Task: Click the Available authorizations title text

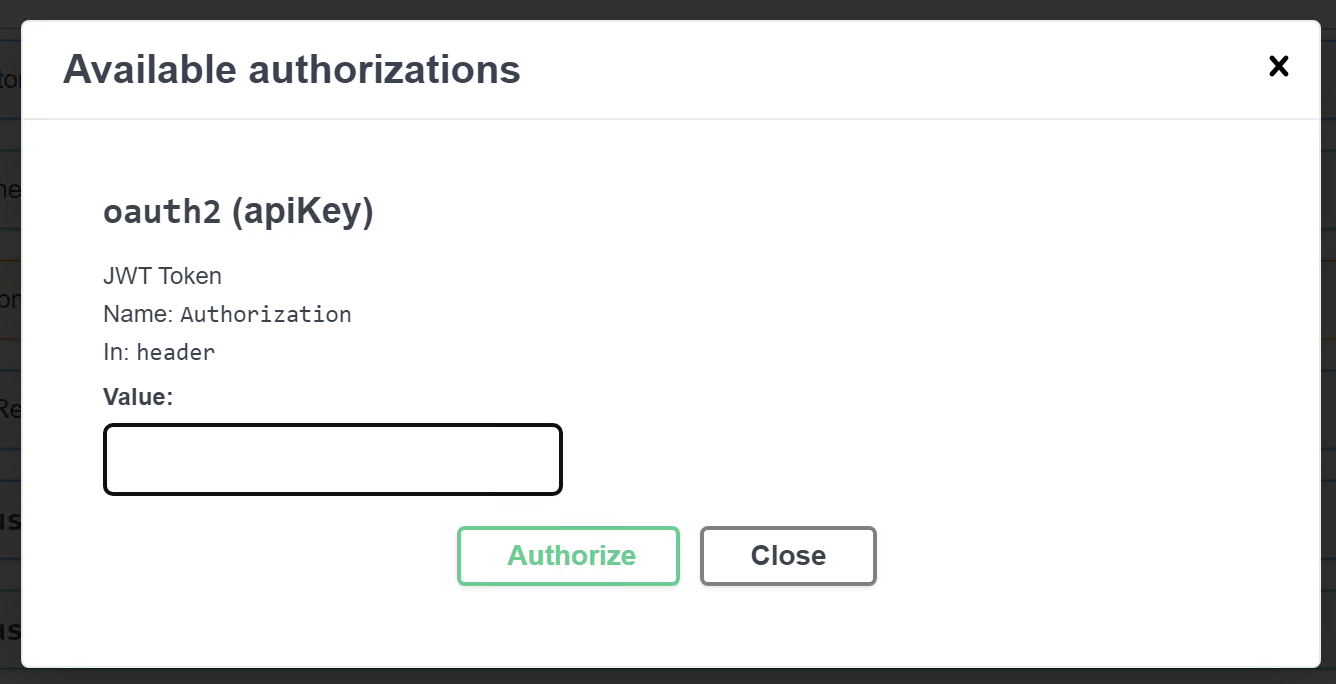Action: click(x=291, y=69)
